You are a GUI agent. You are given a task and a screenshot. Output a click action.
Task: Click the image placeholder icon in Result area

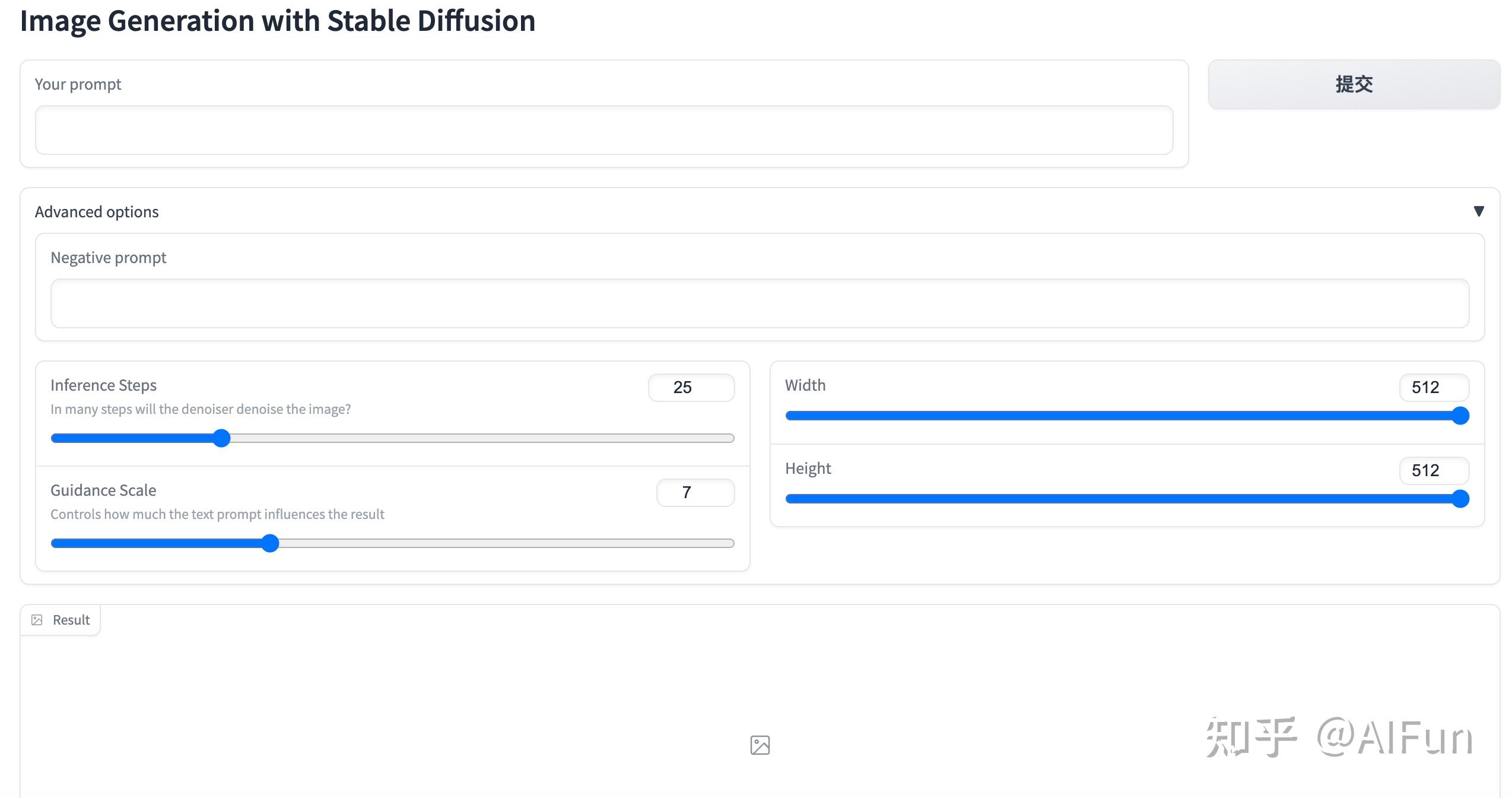pos(760,745)
